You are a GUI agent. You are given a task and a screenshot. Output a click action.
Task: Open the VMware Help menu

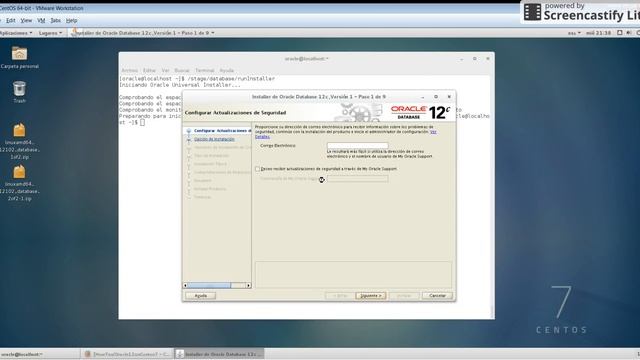tap(71, 20)
